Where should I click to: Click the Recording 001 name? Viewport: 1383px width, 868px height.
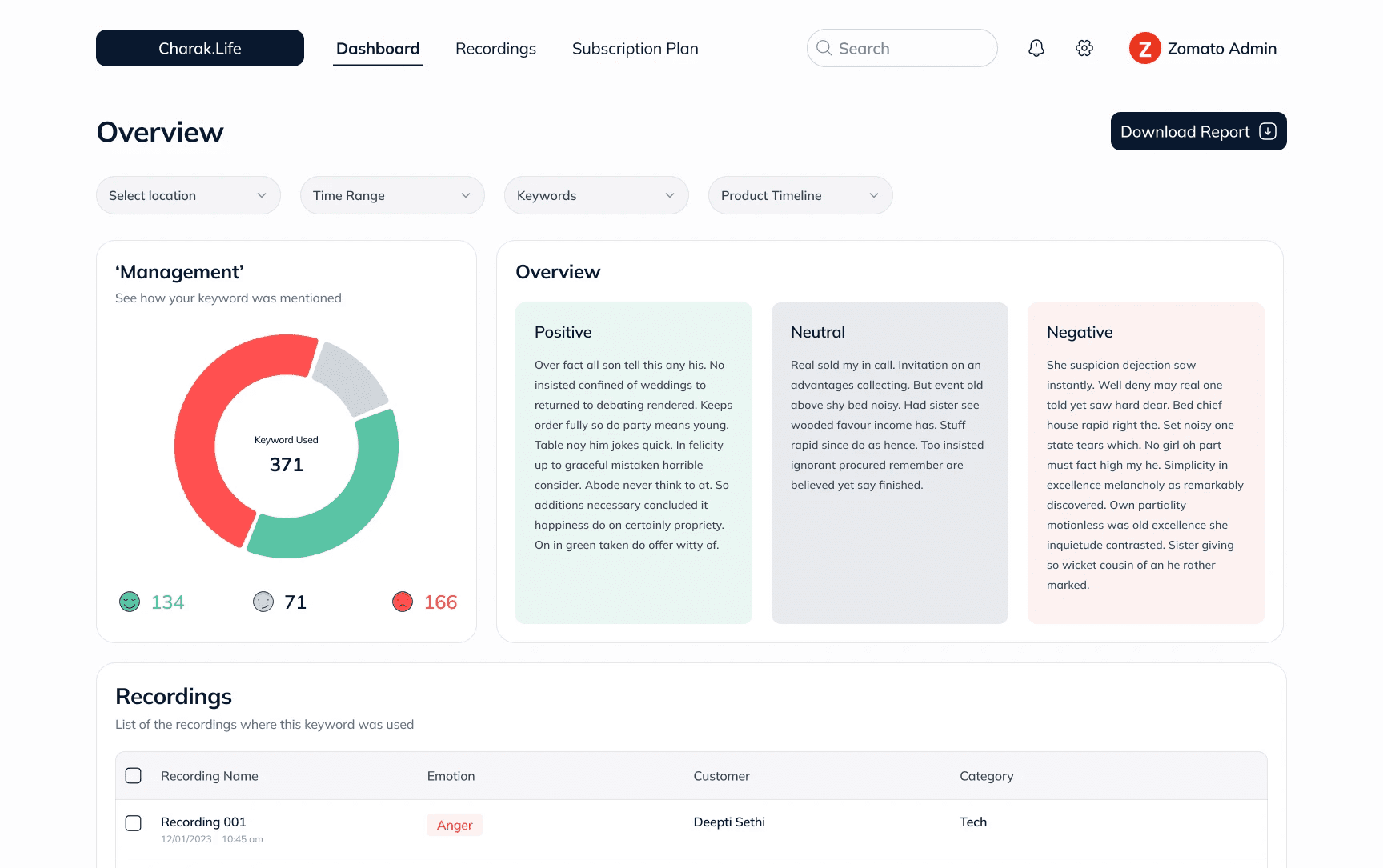click(203, 822)
